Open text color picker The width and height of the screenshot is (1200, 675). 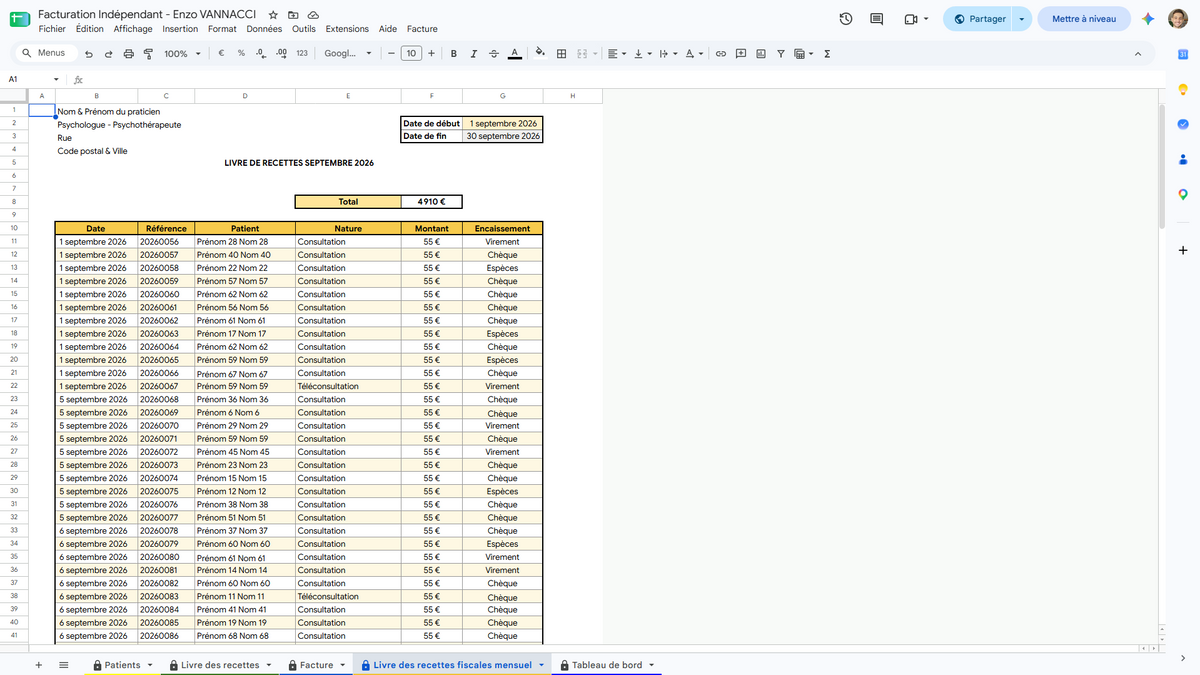click(x=515, y=54)
